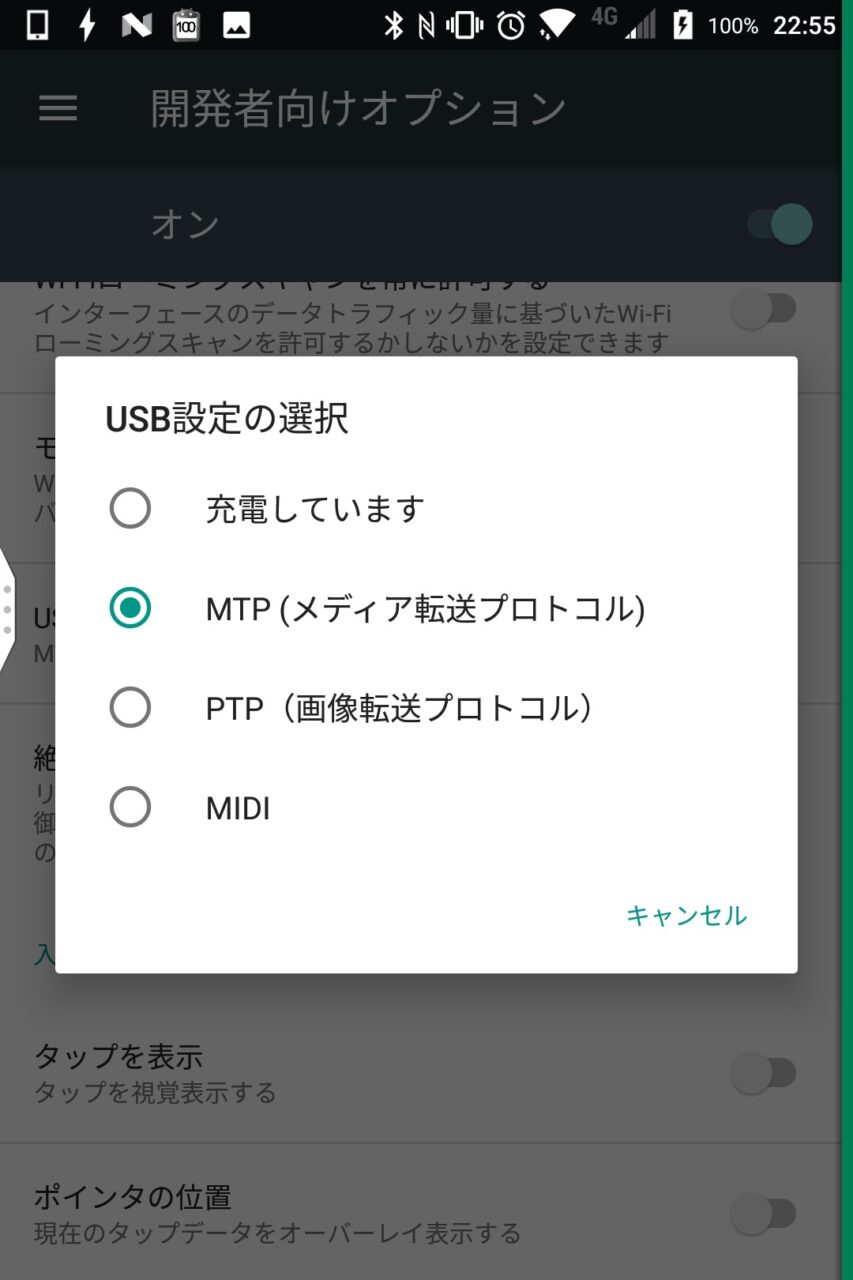Tap the 開発者向けオプション title

coord(359,108)
